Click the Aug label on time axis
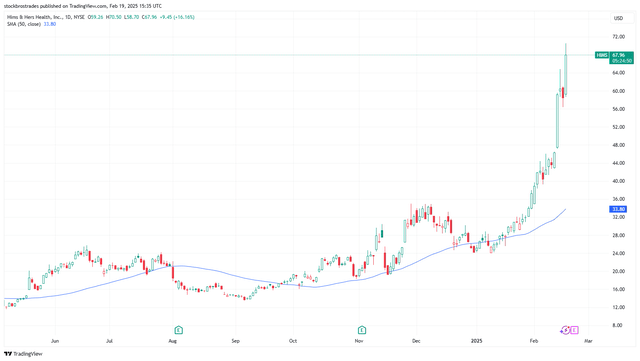 (172, 341)
